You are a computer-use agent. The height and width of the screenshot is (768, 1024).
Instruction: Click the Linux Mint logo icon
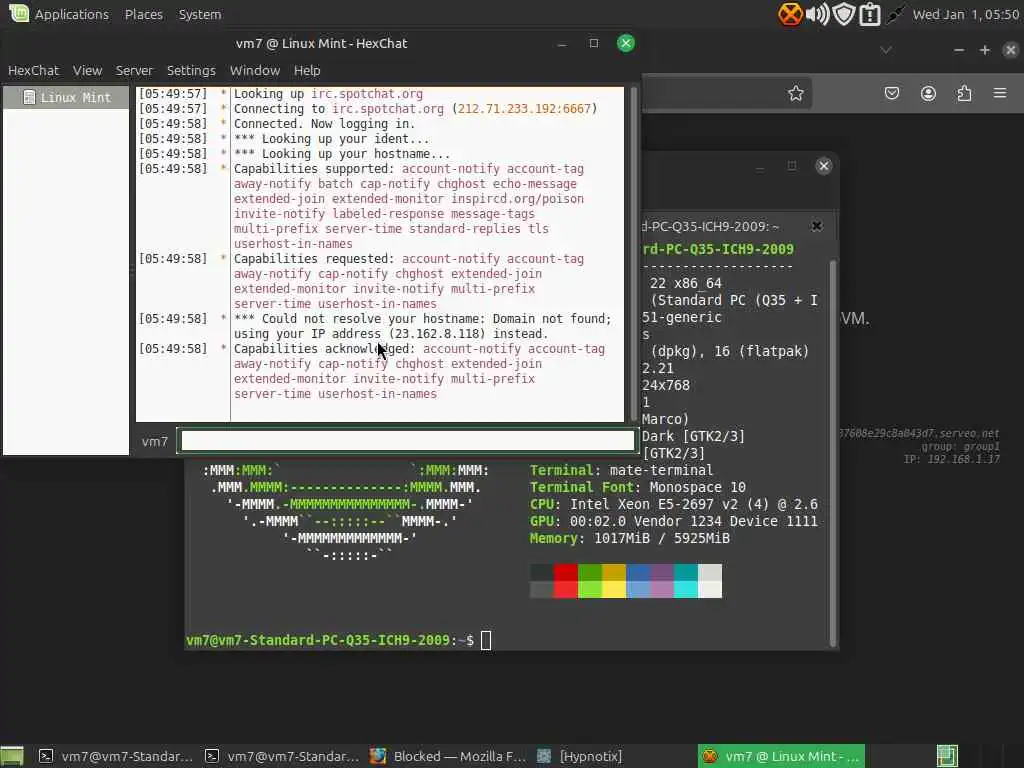point(19,14)
